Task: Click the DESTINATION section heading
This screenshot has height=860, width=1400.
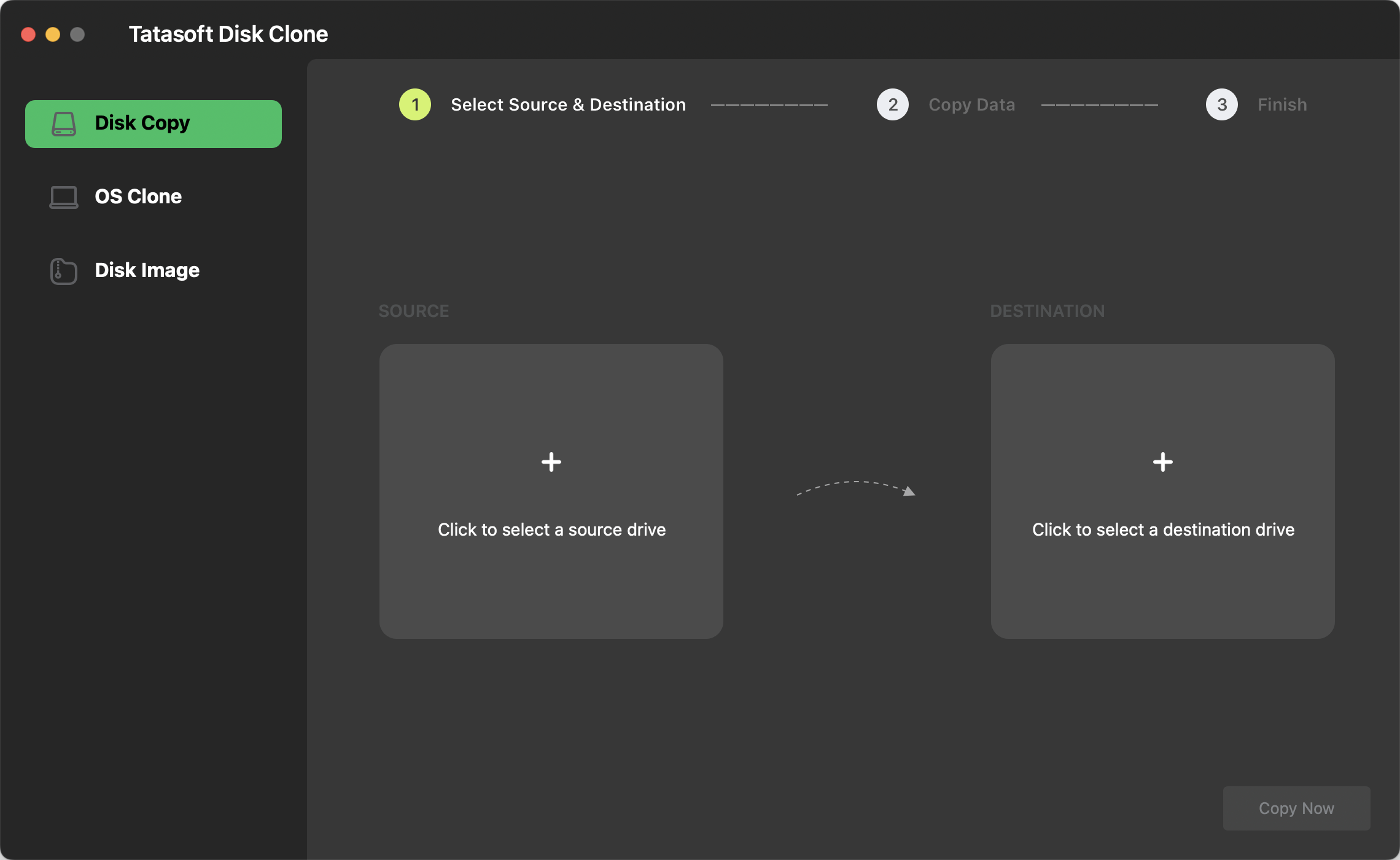Action: [1047, 311]
